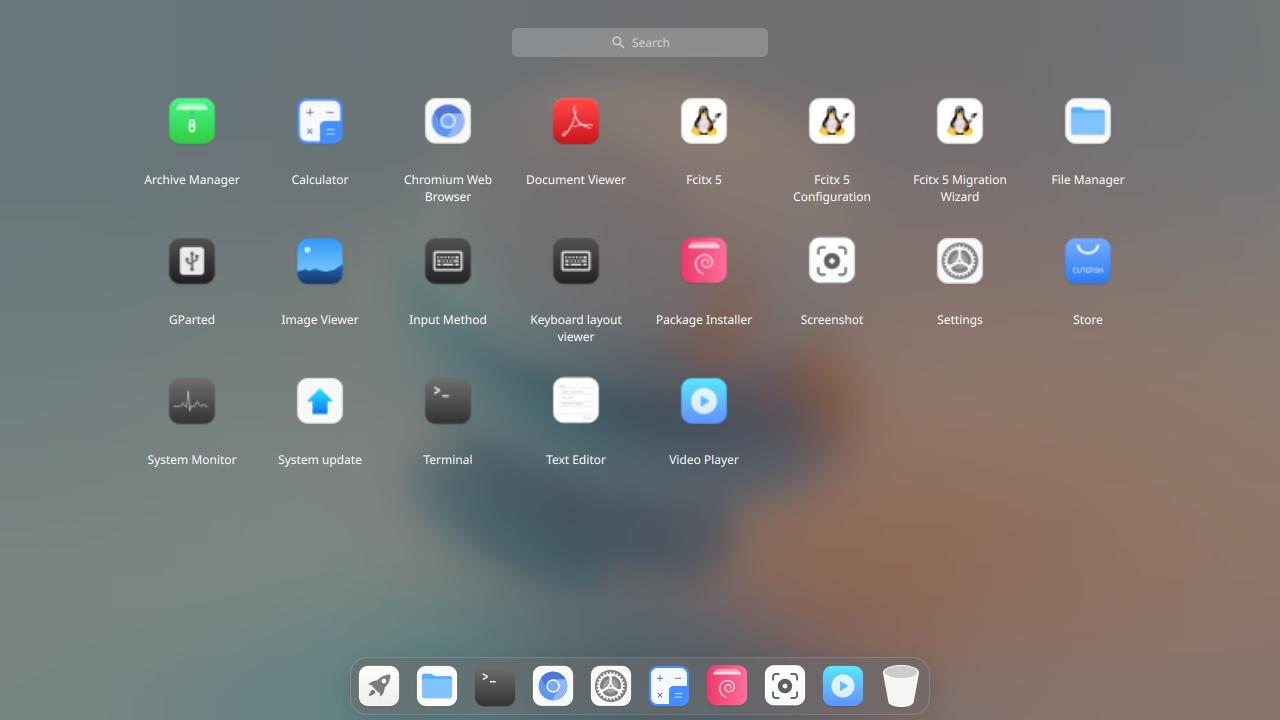Click the rocket launcher icon in dock
Image resolution: width=1280 pixels, height=720 pixels.
click(x=379, y=686)
